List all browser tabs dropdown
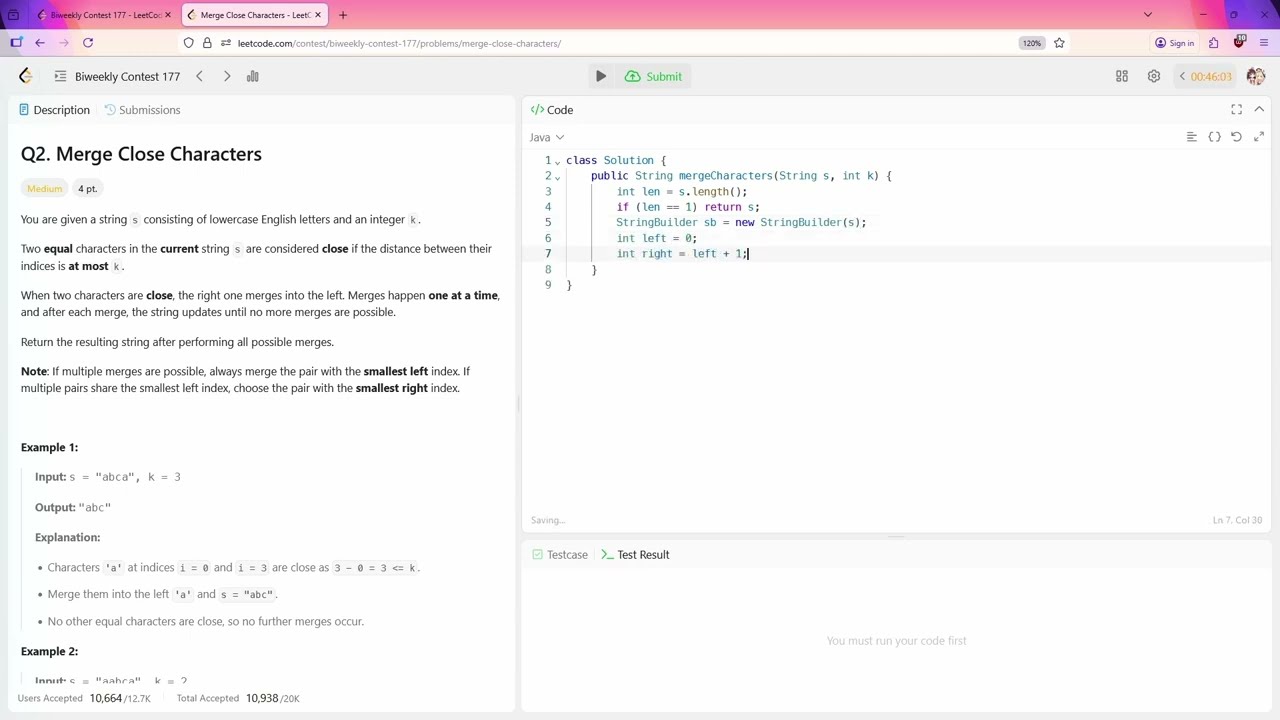The image size is (1280, 720). tap(1148, 15)
